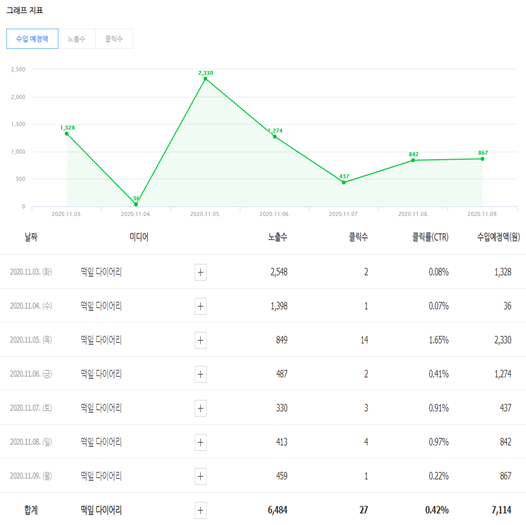Click the 2,330 peak data point

[x=205, y=79]
